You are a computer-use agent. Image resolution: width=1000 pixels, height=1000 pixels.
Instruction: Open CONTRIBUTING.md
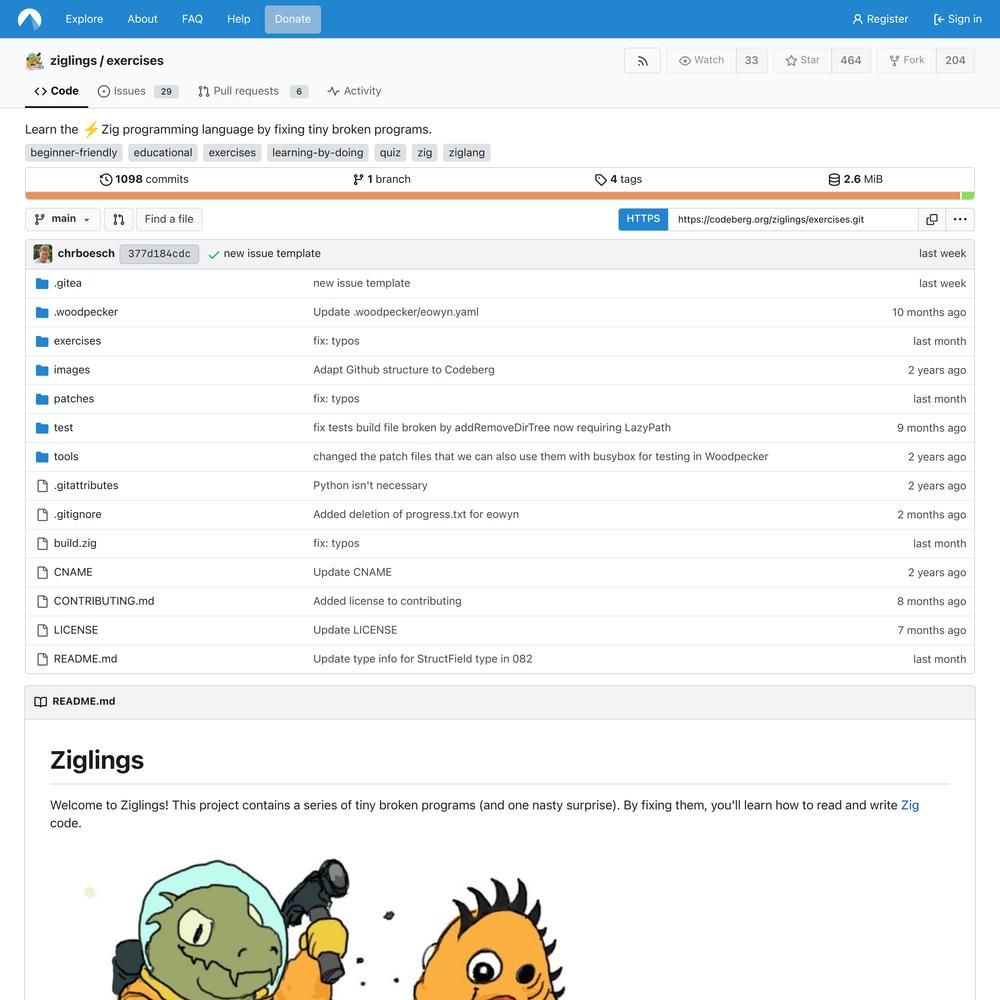coord(104,601)
